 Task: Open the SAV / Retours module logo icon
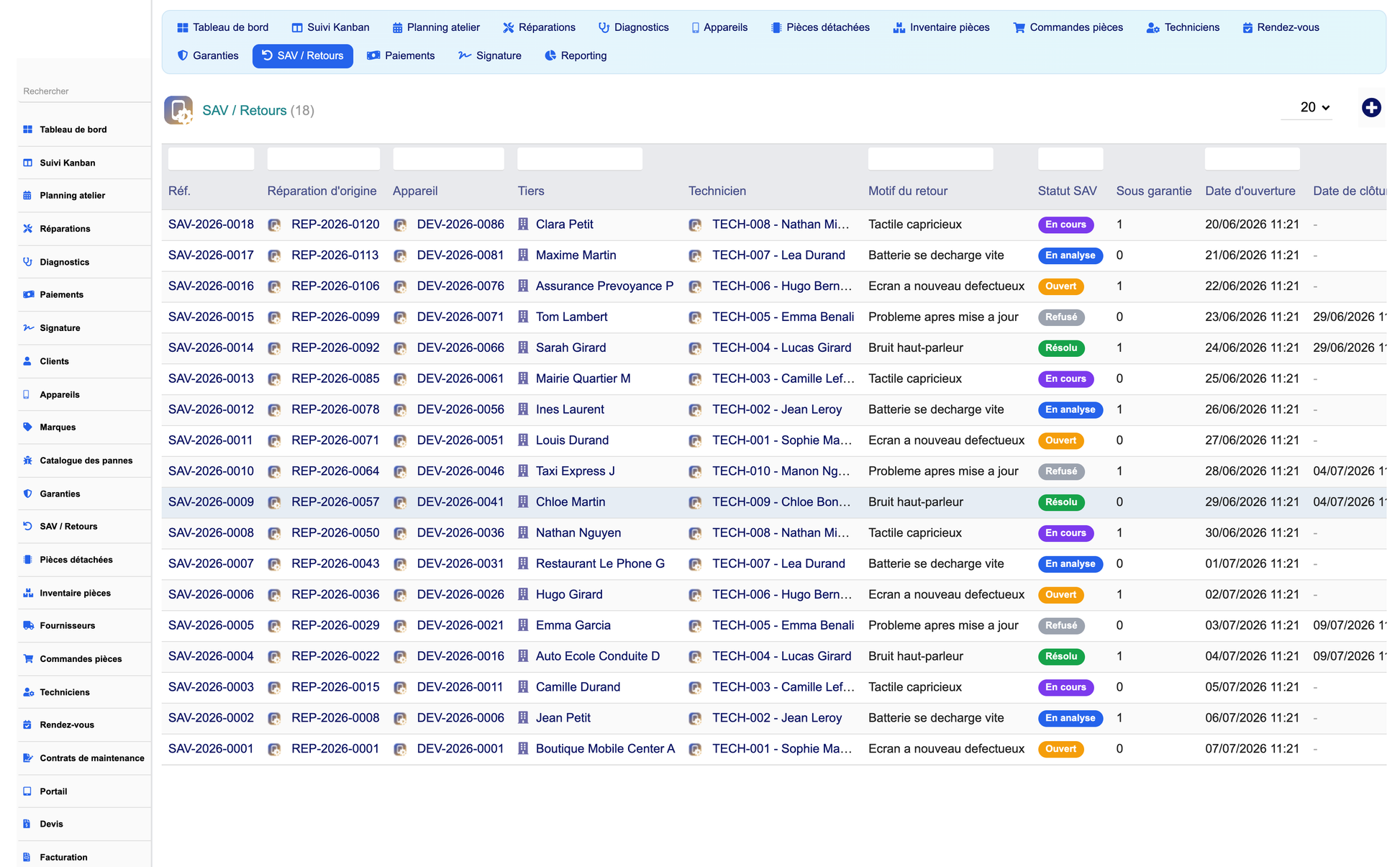click(x=178, y=110)
